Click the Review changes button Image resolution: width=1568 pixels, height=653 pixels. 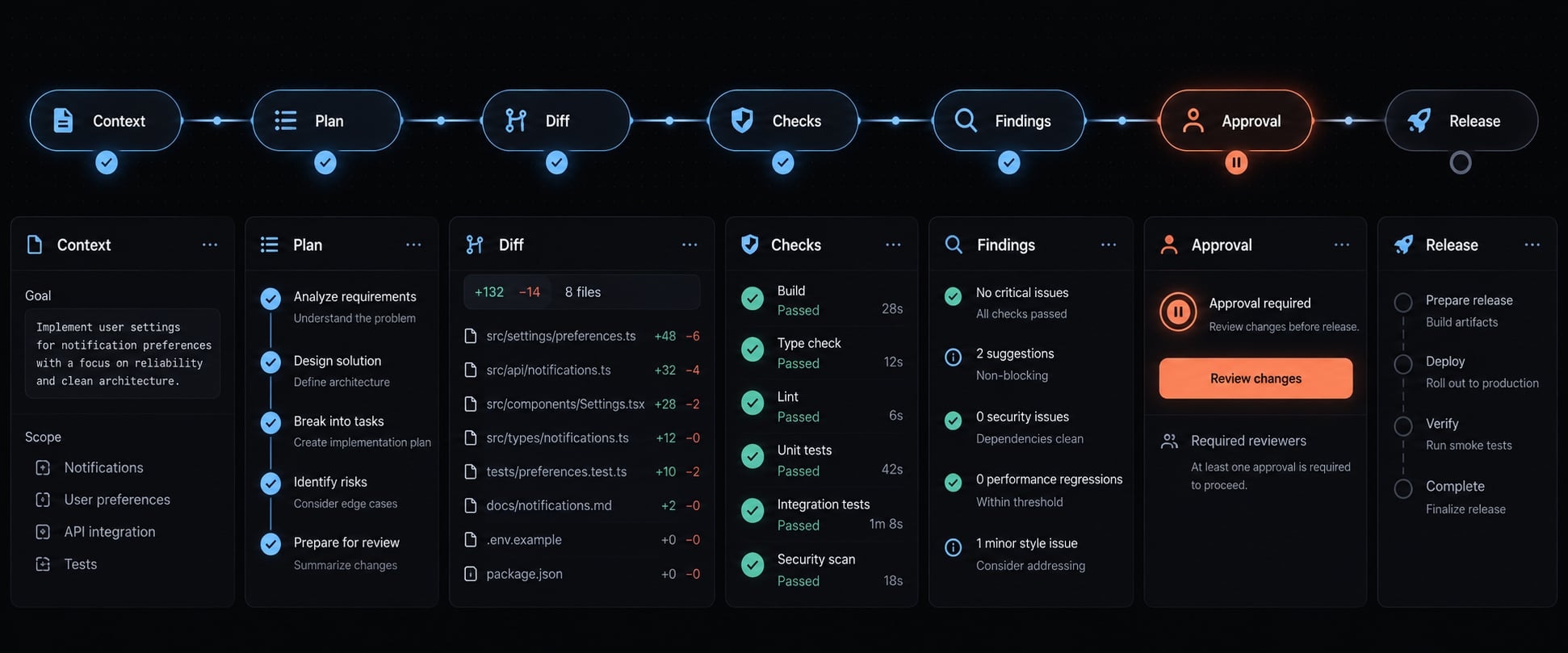point(1256,378)
